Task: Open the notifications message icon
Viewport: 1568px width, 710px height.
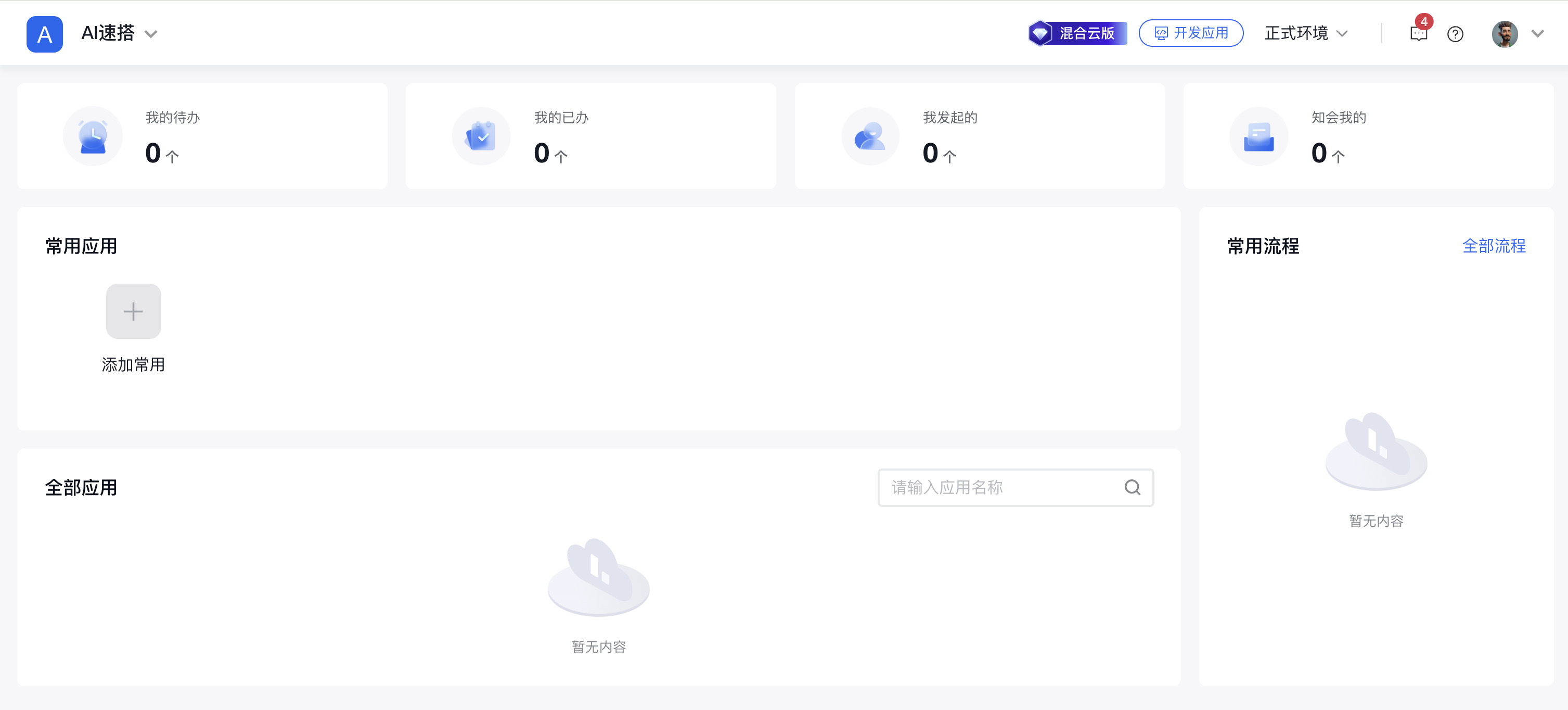Action: coord(1418,33)
